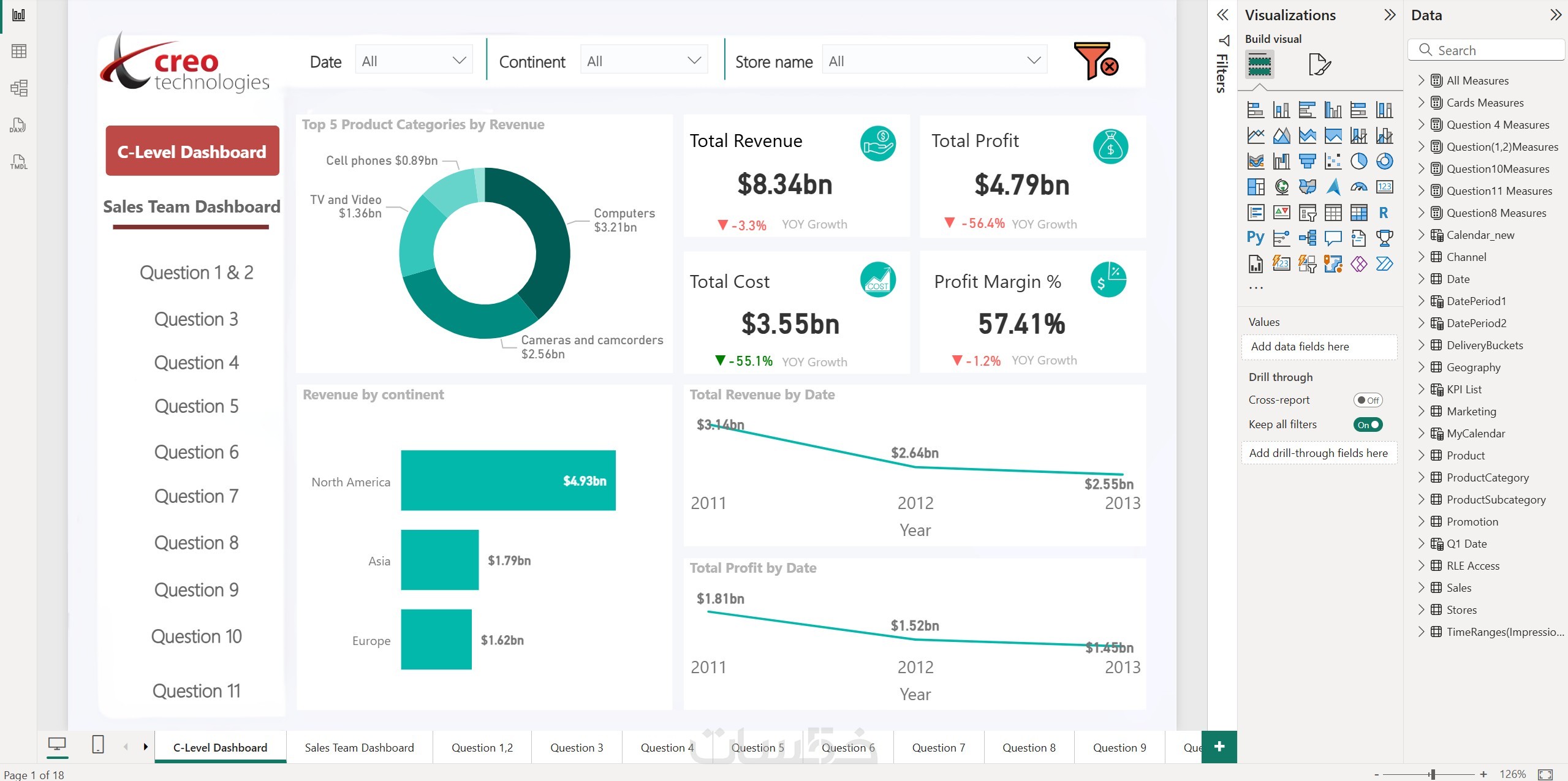Viewport: 1568px width, 781px height.
Task: Click the Question 10 navigation link
Action: click(196, 636)
